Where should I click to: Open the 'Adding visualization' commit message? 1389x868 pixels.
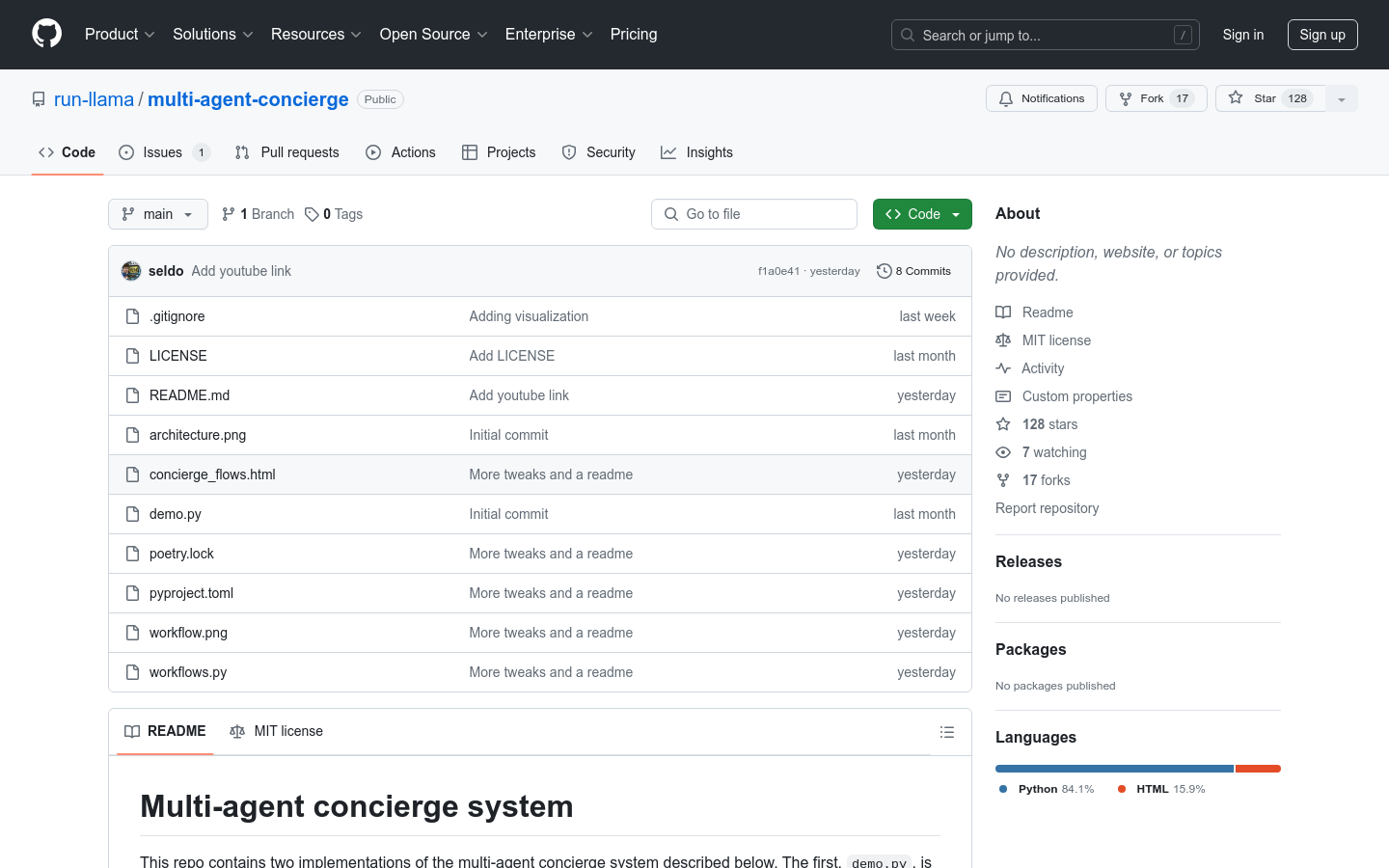point(529,316)
